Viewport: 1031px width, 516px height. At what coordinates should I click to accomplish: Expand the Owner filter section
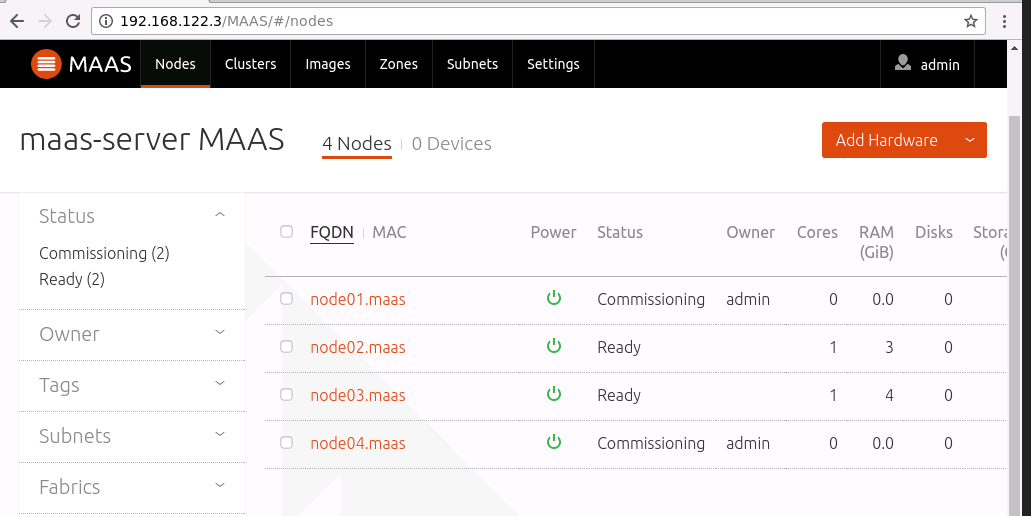(x=220, y=333)
